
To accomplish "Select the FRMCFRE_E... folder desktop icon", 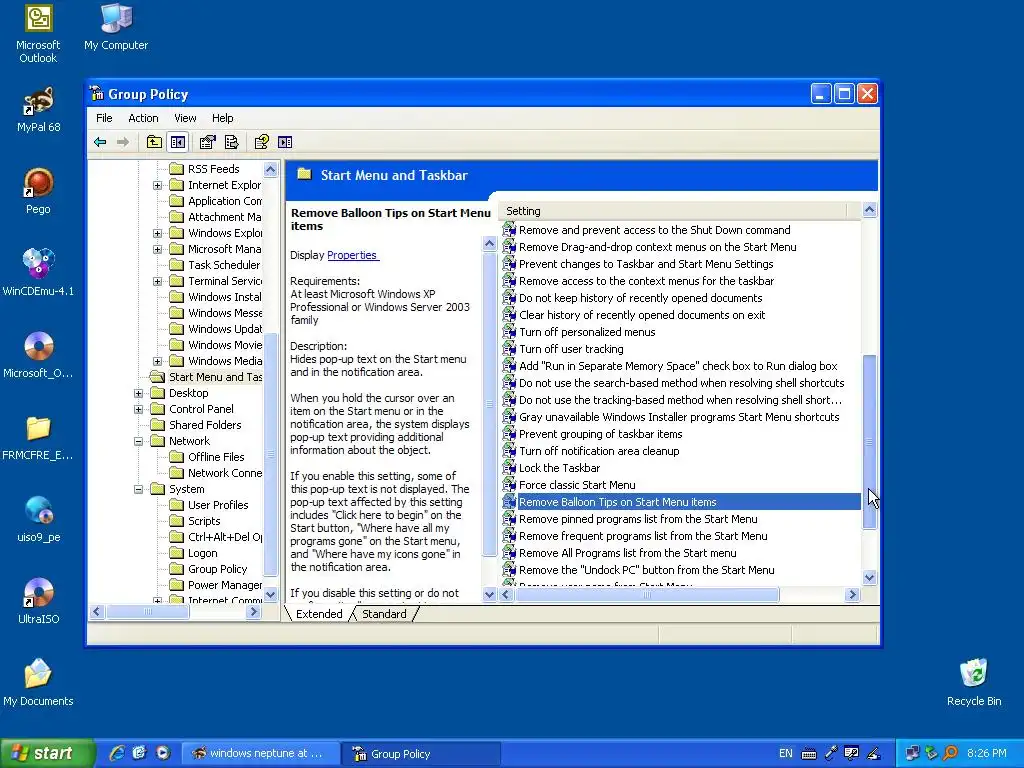I will tap(38, 437).
